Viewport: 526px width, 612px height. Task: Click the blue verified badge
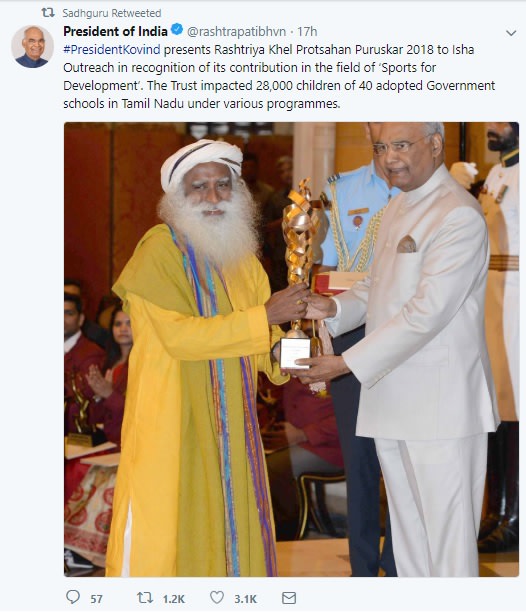177,30
